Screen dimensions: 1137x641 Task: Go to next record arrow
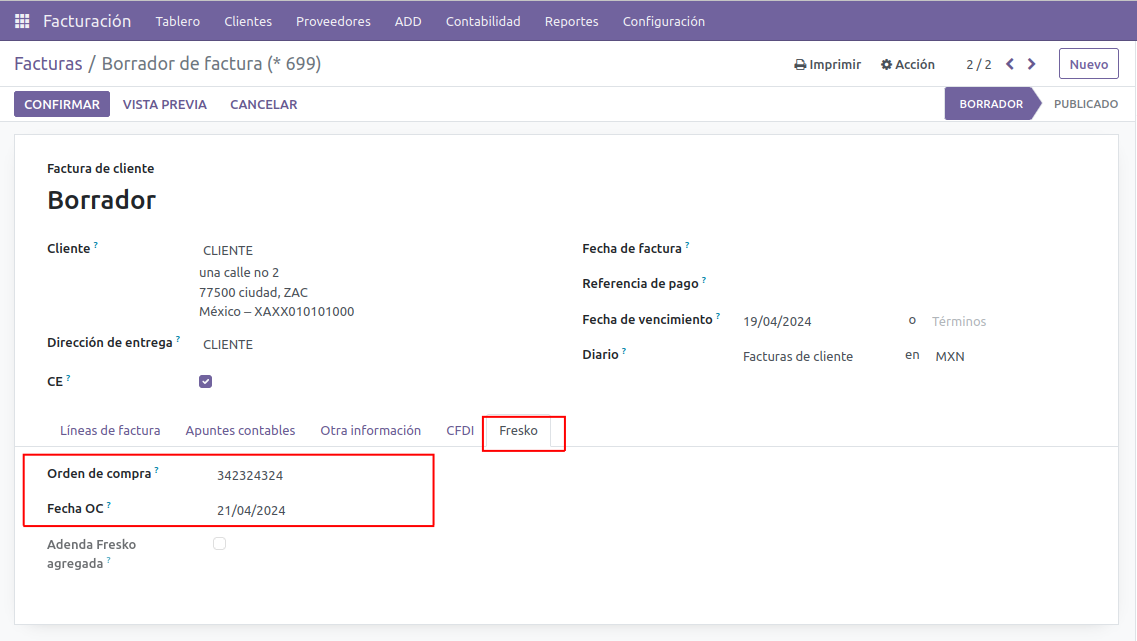(1032, 64)
